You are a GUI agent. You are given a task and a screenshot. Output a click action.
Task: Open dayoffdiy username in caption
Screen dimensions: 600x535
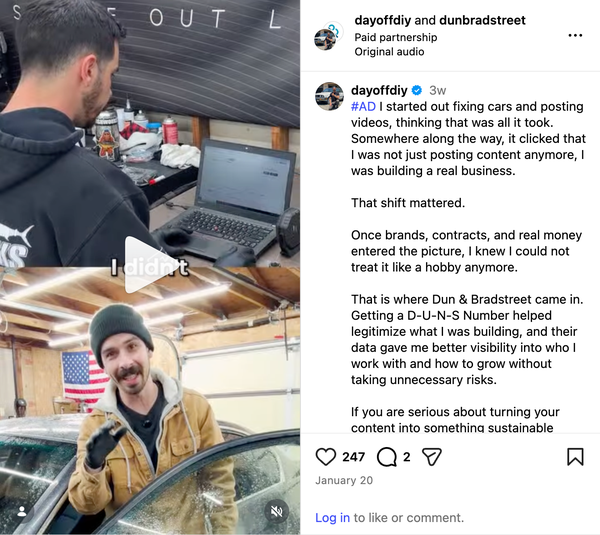coord(379,90)
